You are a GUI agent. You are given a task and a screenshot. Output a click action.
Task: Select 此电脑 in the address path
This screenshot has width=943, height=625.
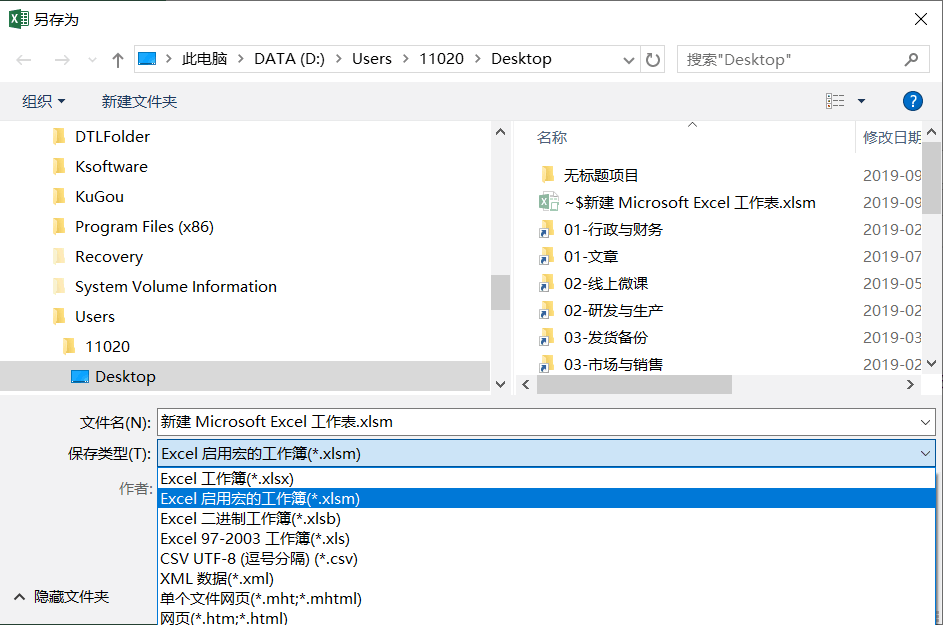(204, 58)
